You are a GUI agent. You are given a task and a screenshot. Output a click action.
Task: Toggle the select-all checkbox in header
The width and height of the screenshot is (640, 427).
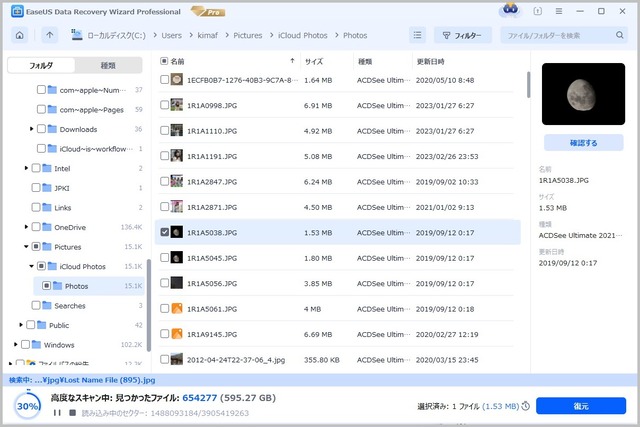tap(164, 61)
